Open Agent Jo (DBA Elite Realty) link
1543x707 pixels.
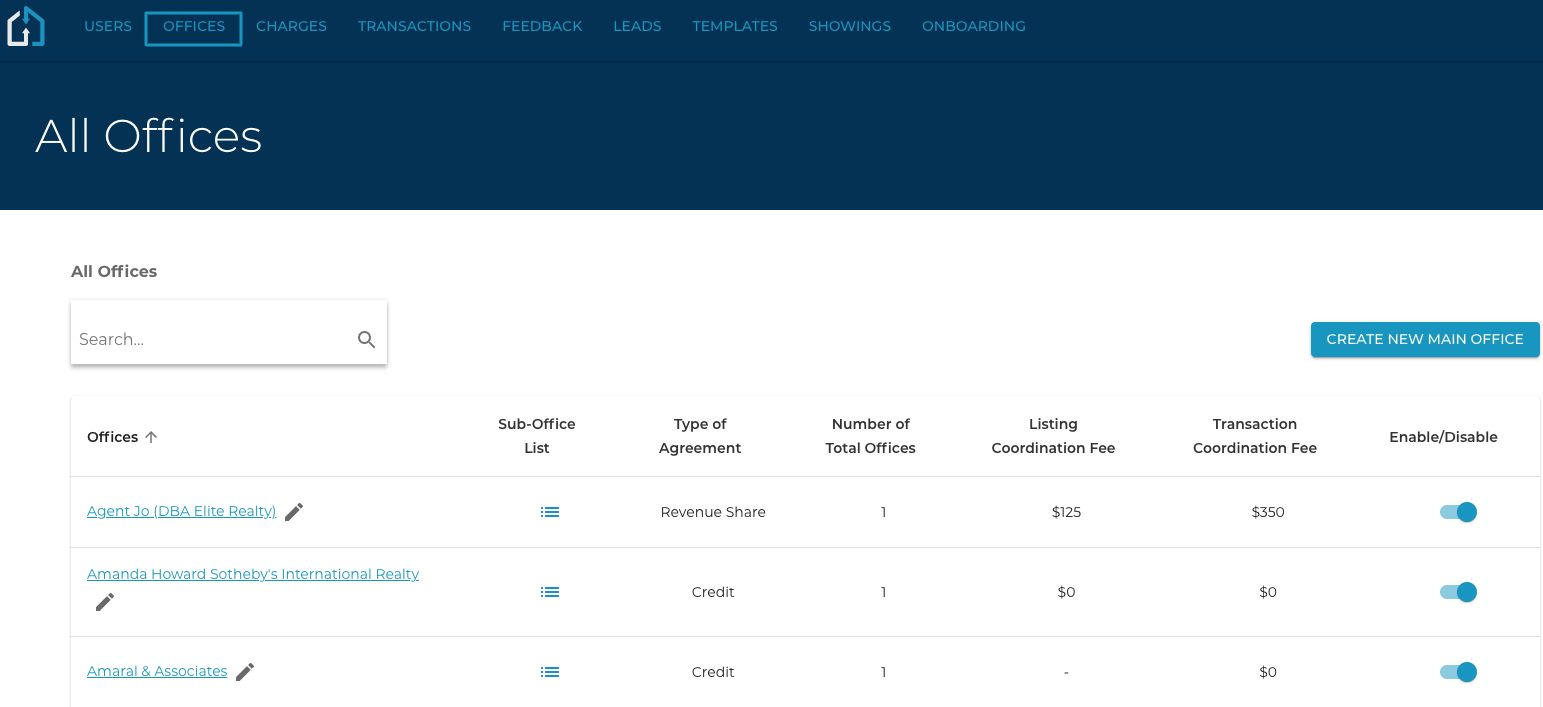coord(181,512)
